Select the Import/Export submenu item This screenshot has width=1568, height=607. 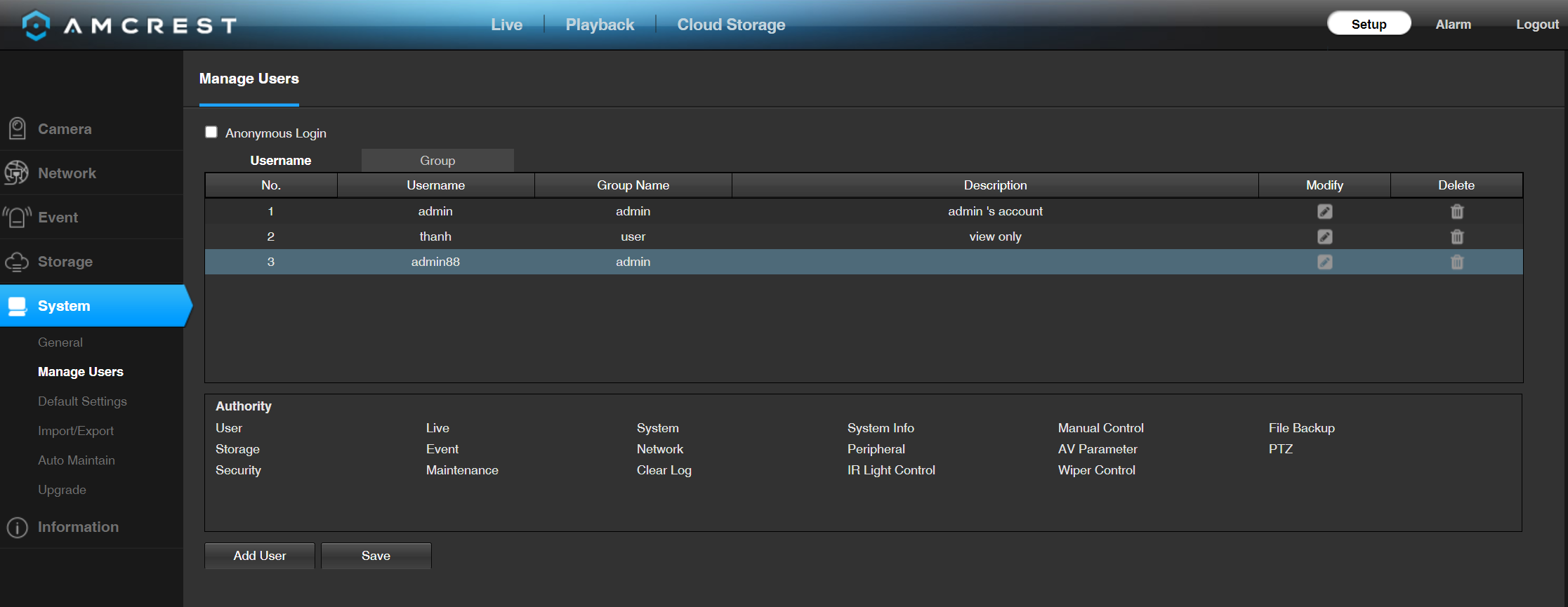click(x=76, y=431)
